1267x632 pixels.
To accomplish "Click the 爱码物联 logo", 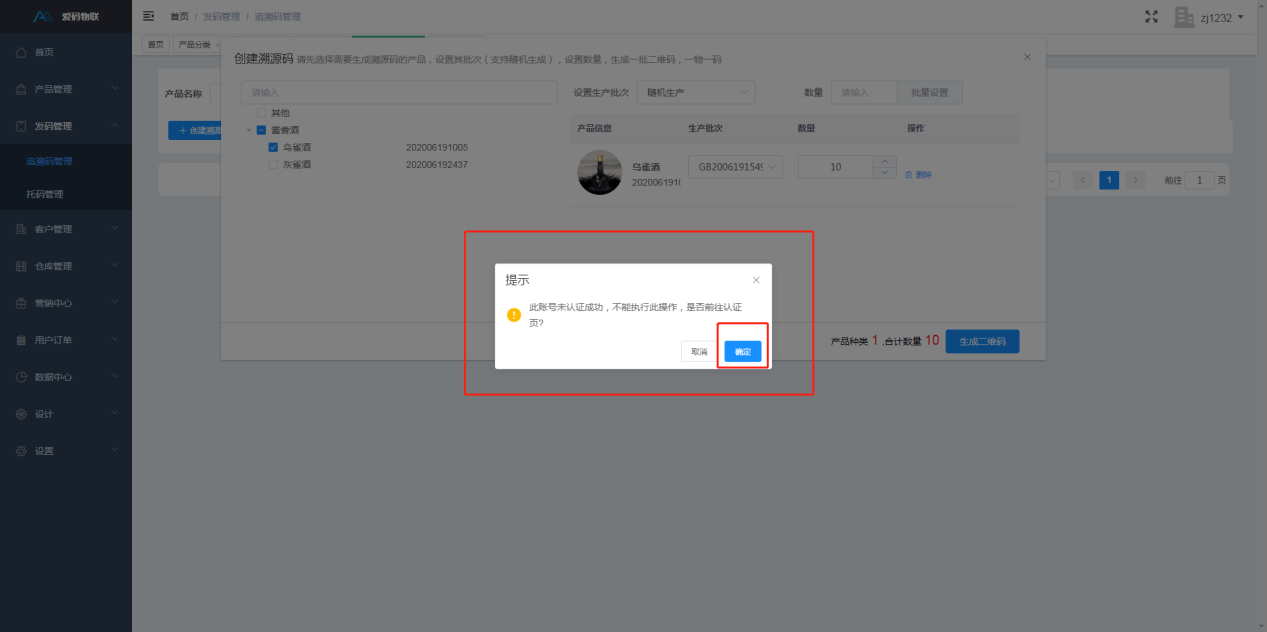I will click(66, 16).
